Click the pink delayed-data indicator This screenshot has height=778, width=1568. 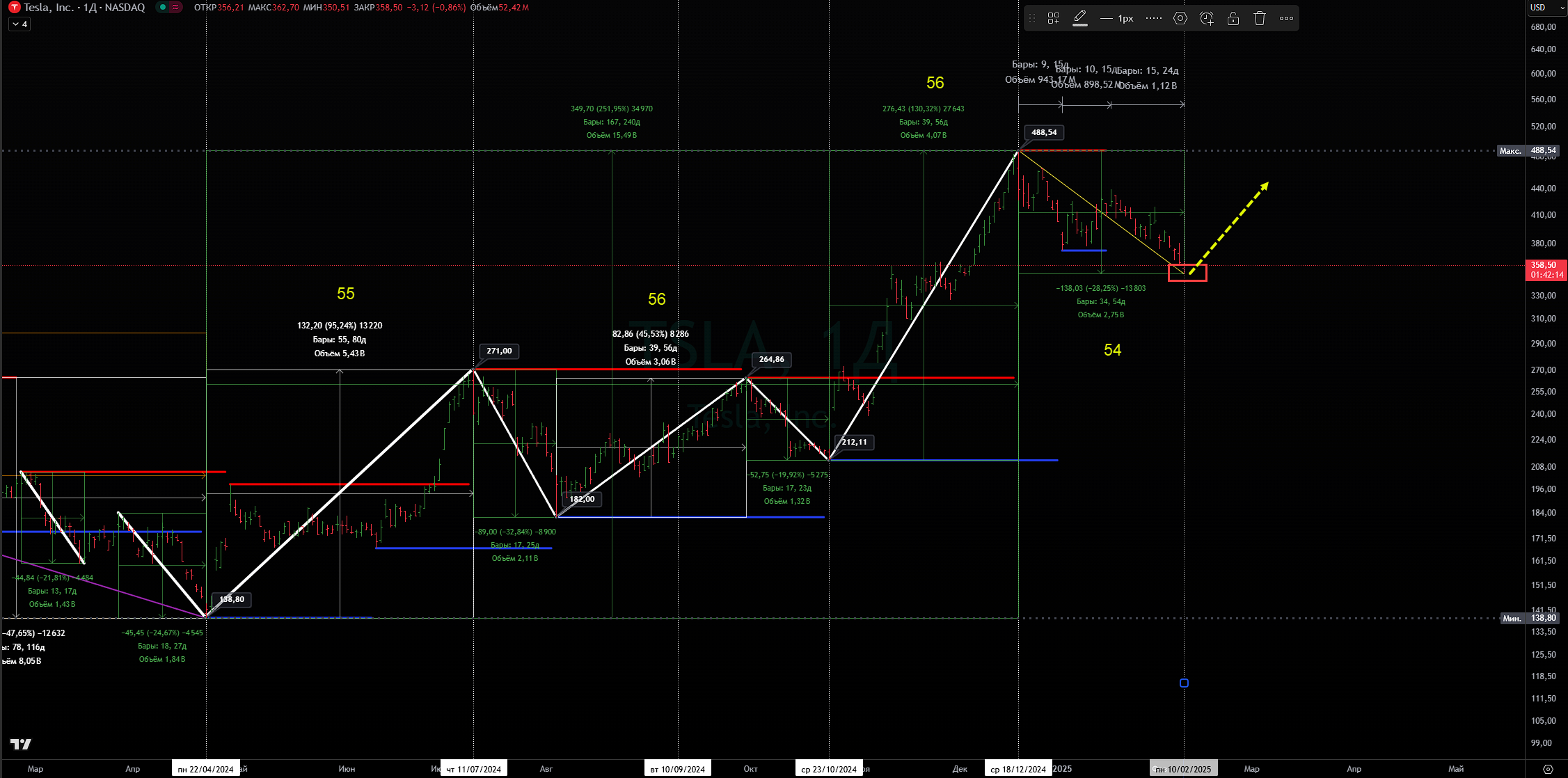coord(175,8)
